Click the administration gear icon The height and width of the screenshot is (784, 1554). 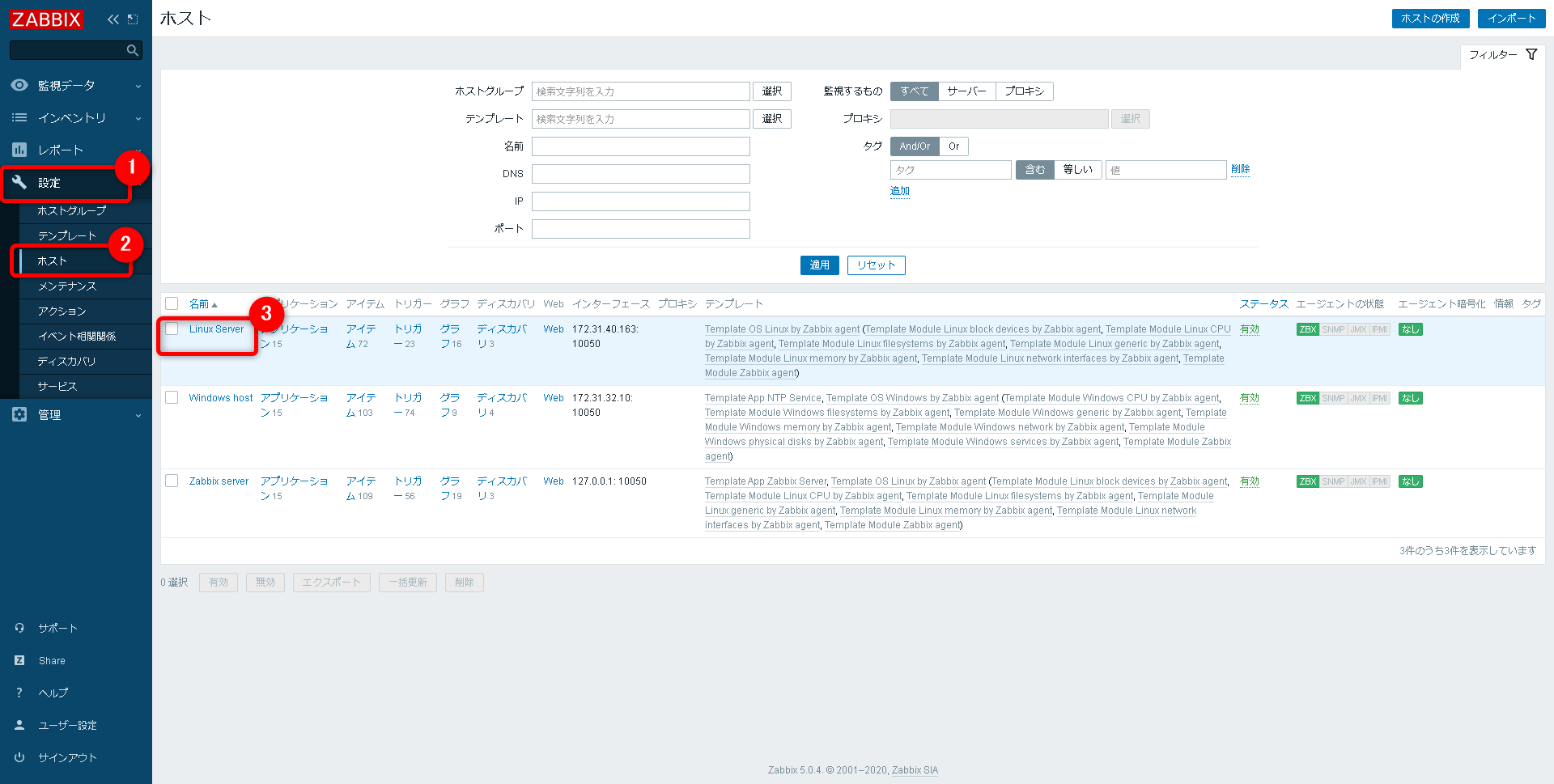coord(19,414)
